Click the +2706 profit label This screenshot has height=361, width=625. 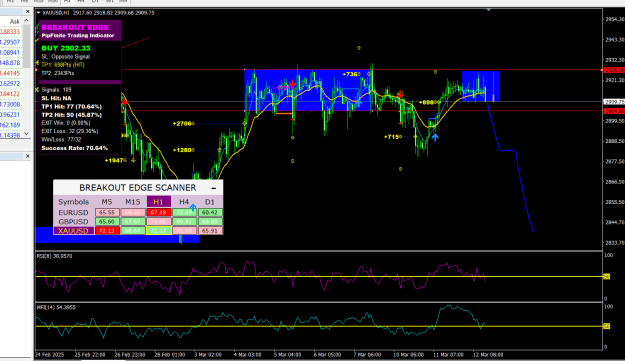tap(183, 124)
